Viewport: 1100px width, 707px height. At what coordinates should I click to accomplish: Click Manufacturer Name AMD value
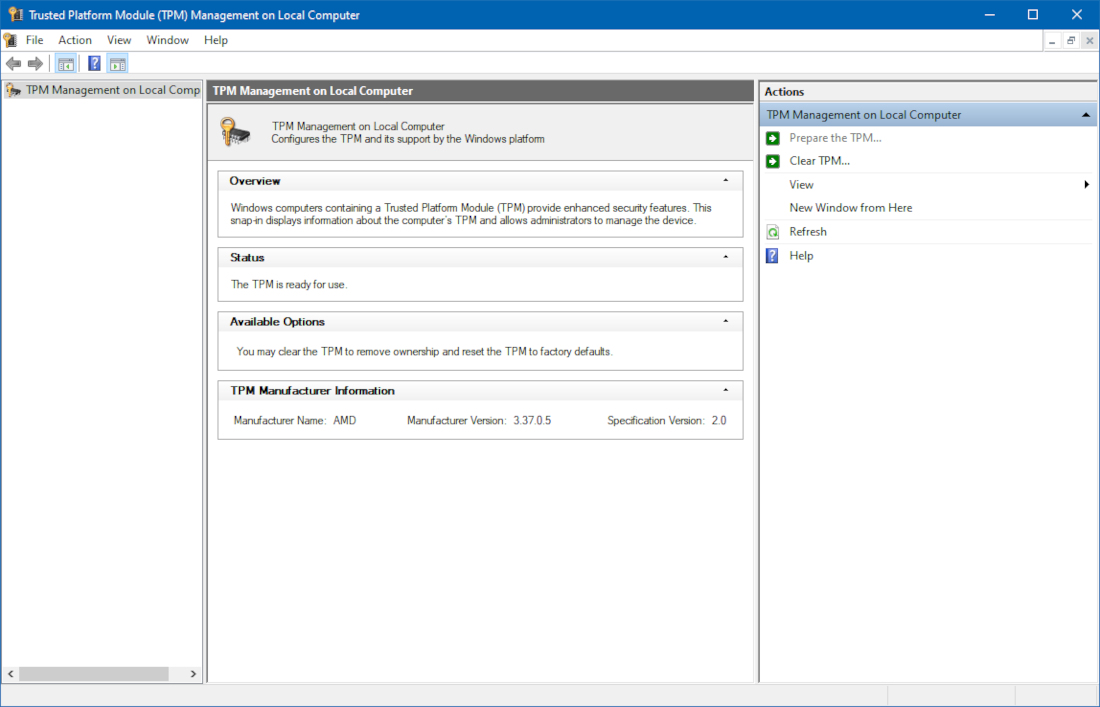[344, 421]
